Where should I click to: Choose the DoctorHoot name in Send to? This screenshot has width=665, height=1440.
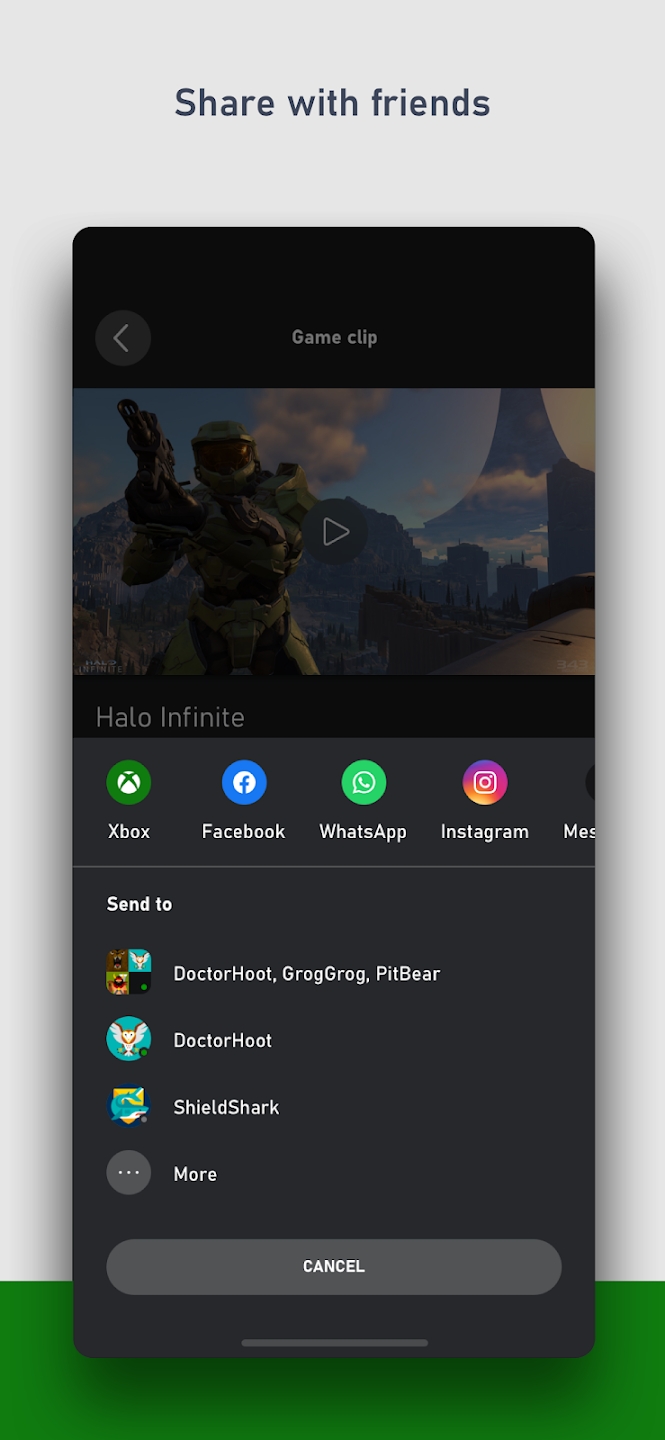(x=223, y=1041)
